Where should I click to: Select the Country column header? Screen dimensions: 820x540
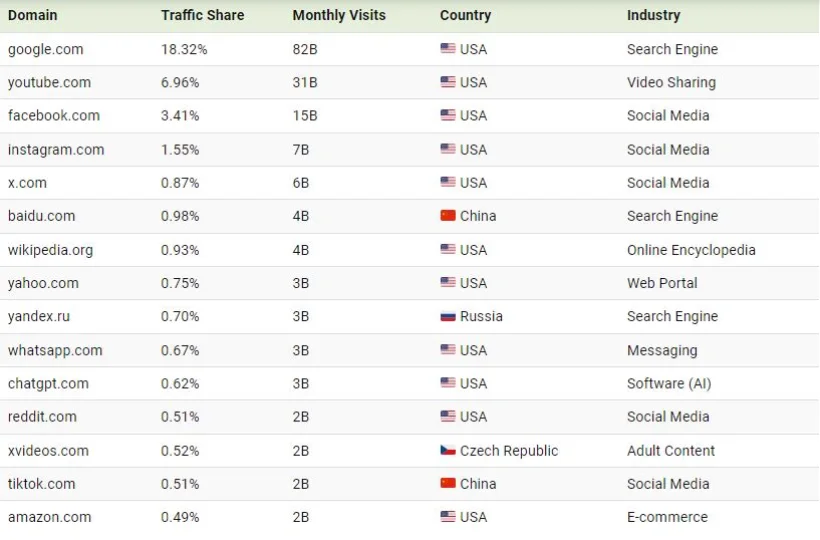pyautogui.click(x=465, y=15)
